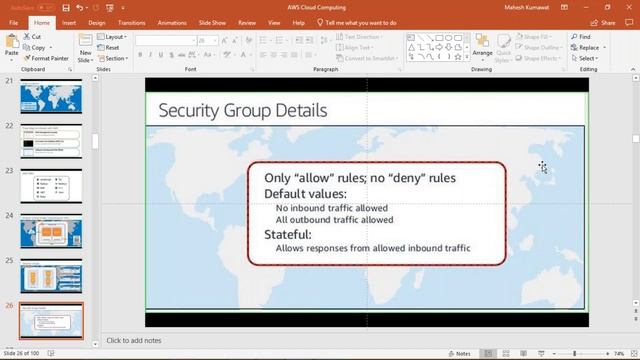
Task: Click the Notes button in the status bar
Action: pyautogui.click(x=460, y=353)
